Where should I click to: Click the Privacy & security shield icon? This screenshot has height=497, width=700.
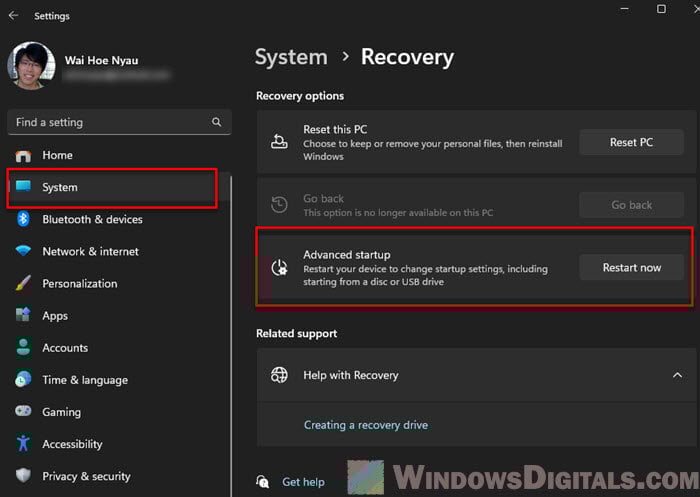coord(23,475)
